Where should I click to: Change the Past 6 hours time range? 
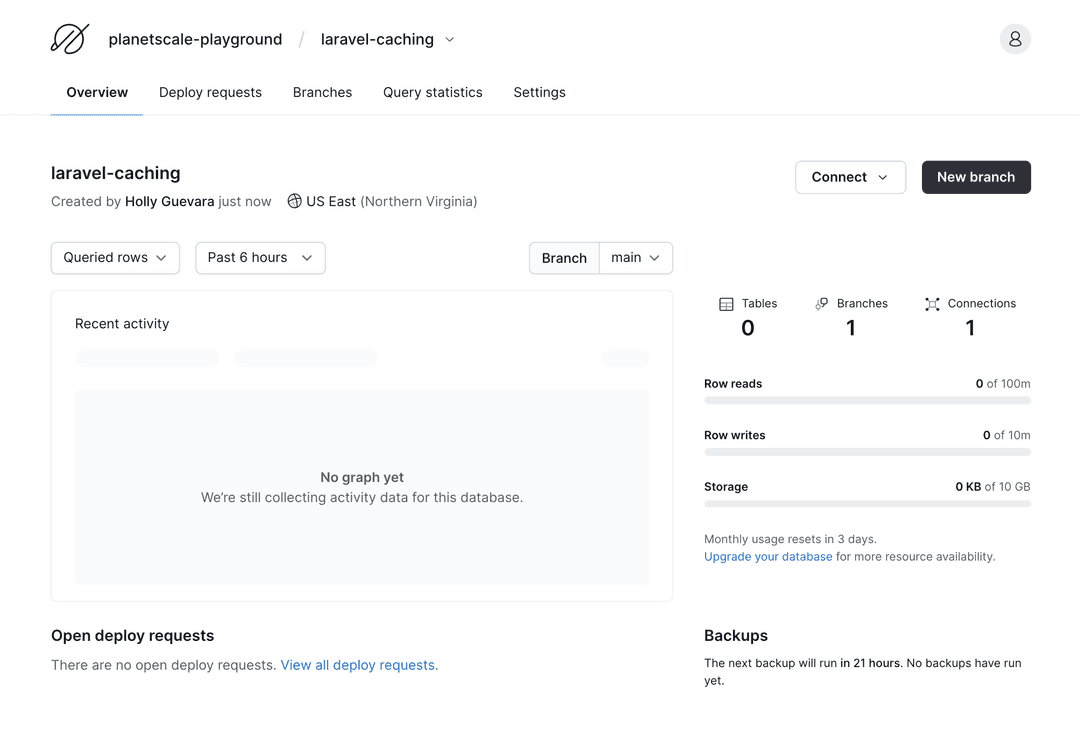tap(260, 258)
